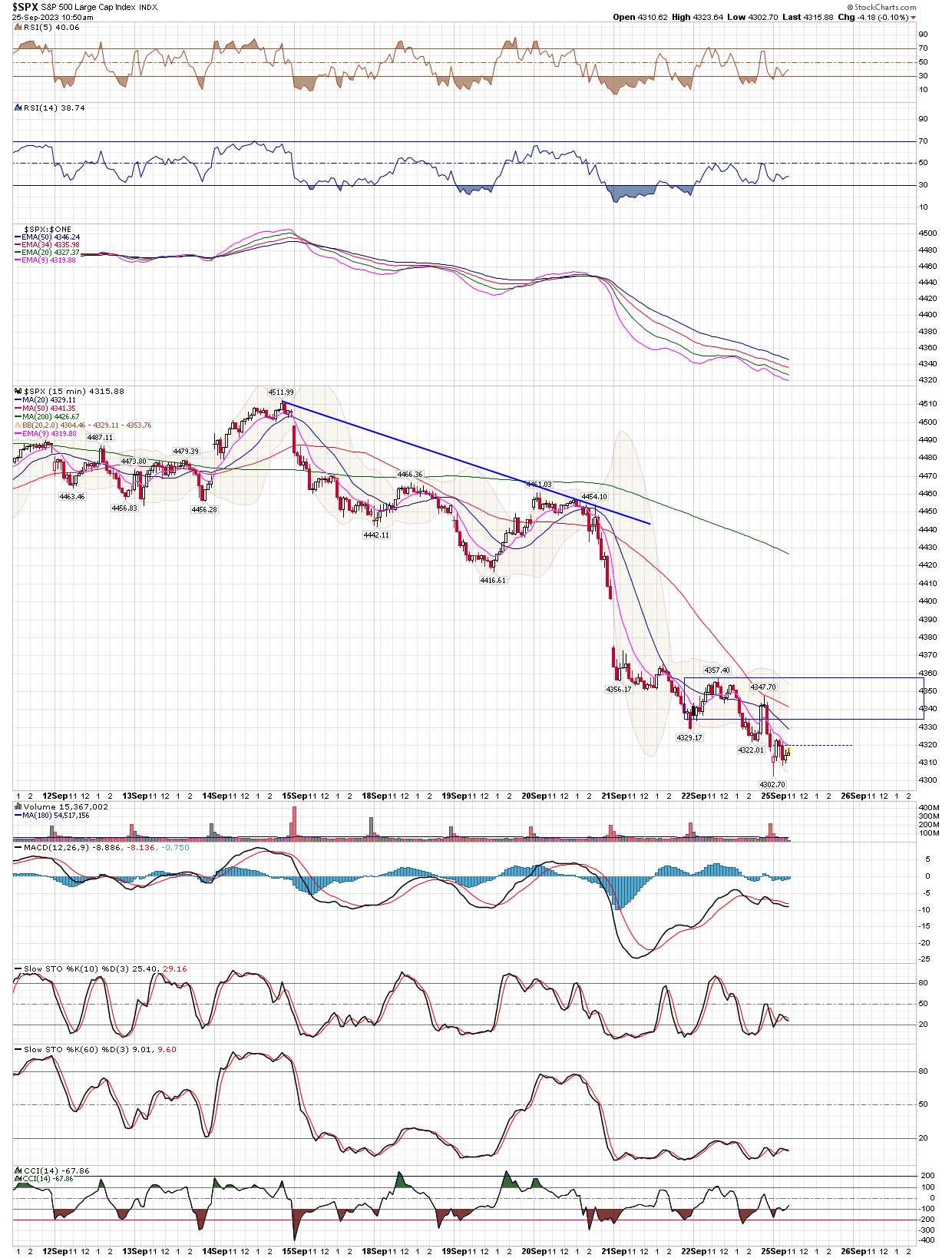
Task: Click the MACD(12,26,9) legend icon
Action: 18,848
